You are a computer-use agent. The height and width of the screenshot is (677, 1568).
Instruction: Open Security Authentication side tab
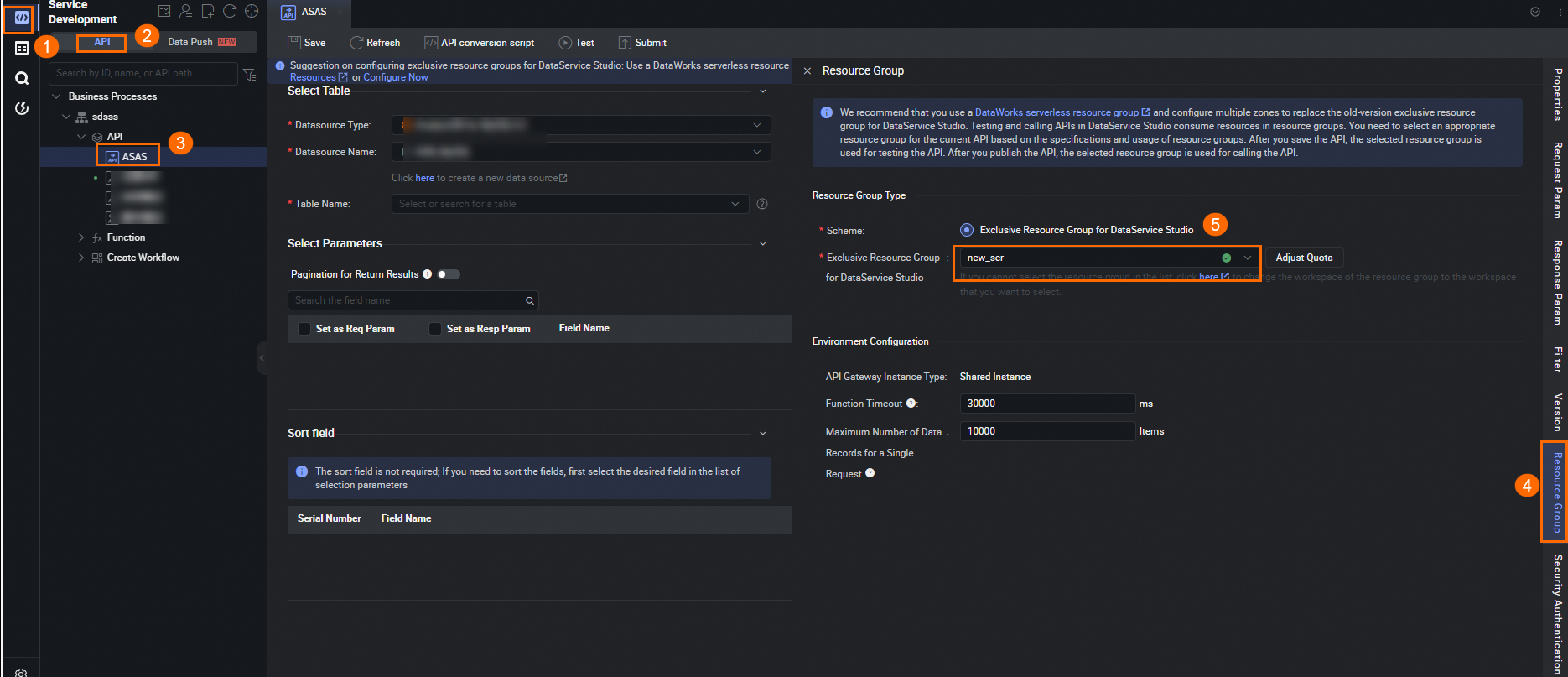click(x=1557, y=614)
